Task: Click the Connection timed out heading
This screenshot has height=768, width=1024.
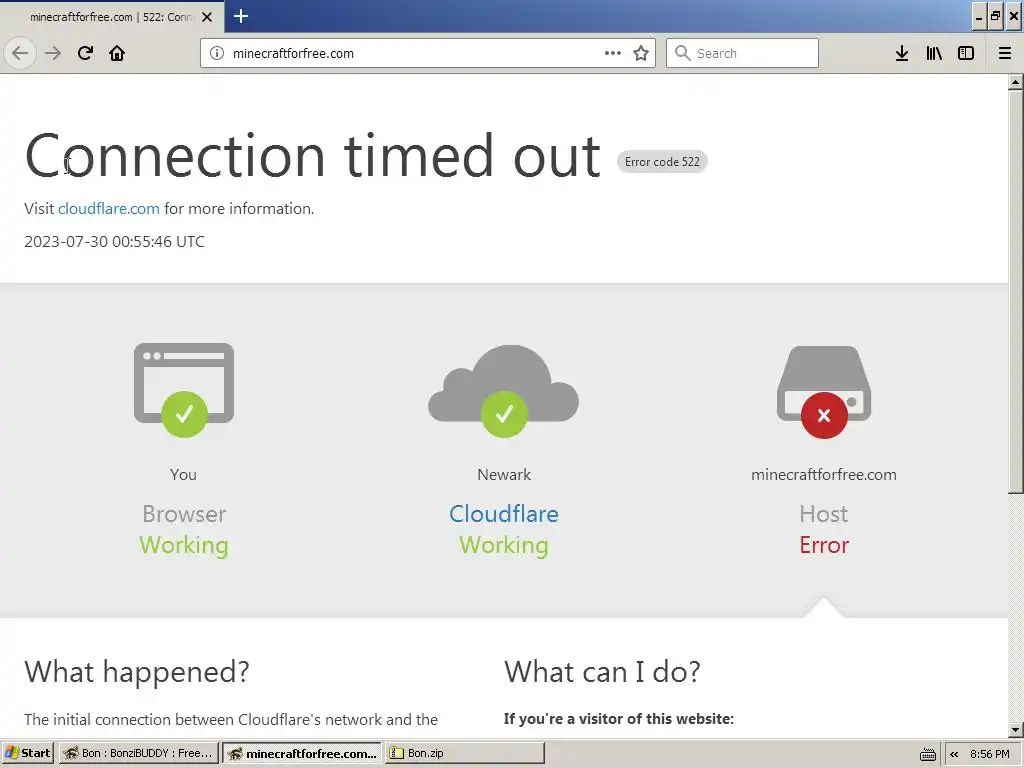Action: (312, 155)
